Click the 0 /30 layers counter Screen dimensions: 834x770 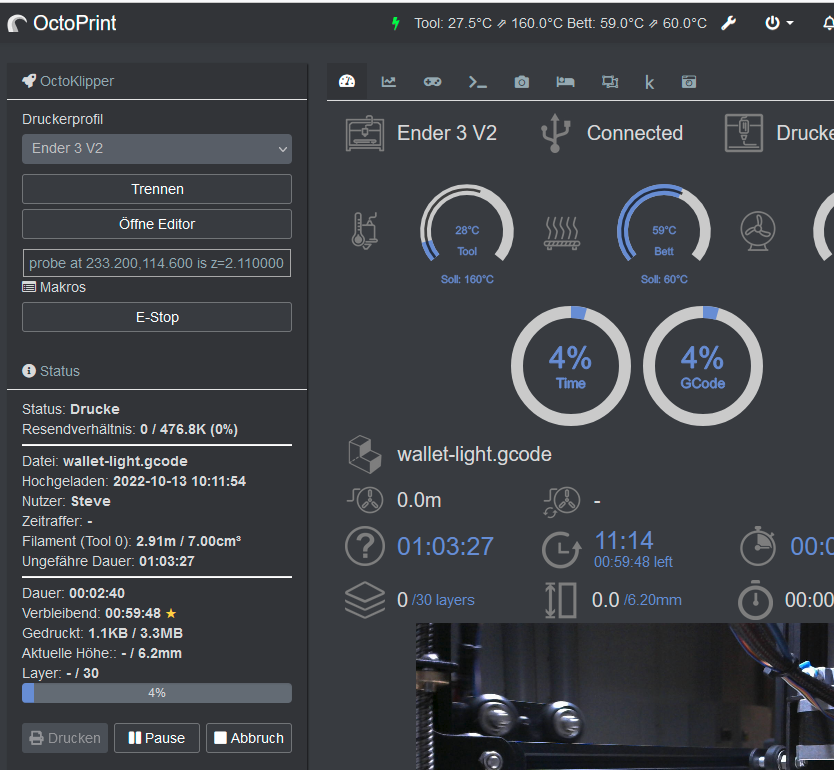[x=436, y=600]
